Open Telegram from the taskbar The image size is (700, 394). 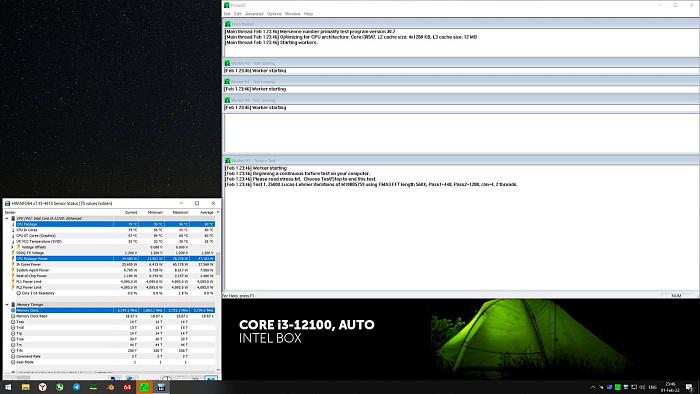point(76,387)
